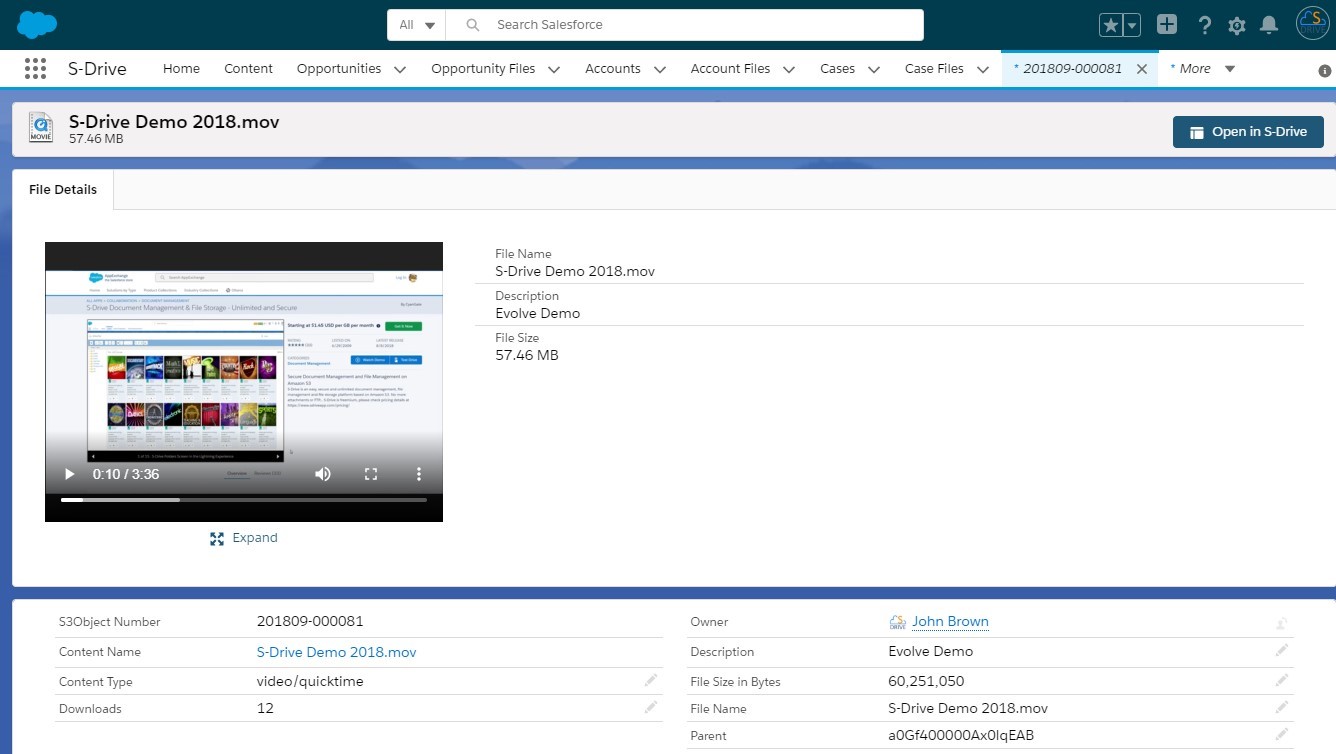Open the Cases tab
The width and height of the screenshot is (1336, 754).
[x=837, y=69]
